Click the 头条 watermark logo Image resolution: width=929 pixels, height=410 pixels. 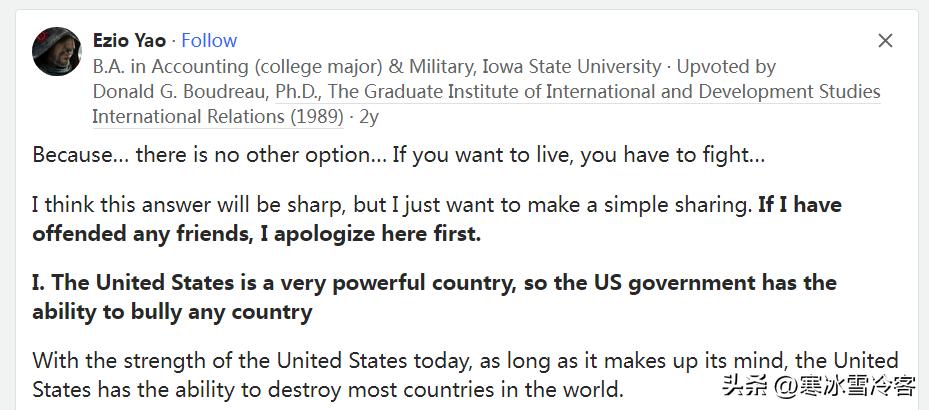(742, 386)
